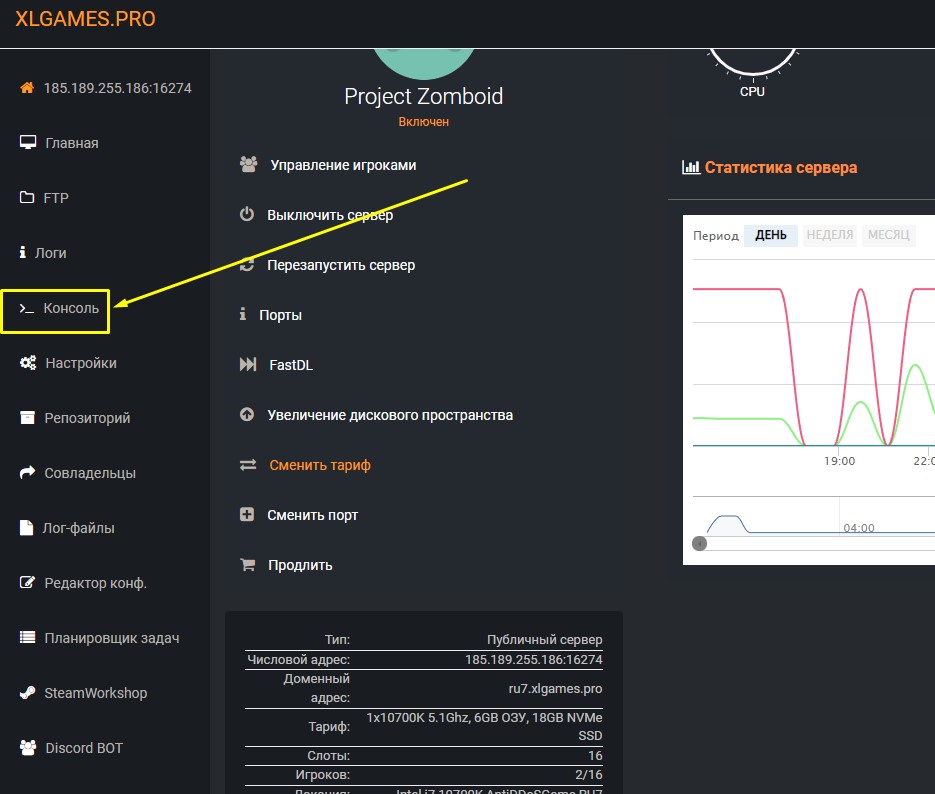Screen dimensions: 935x794
Task: Open Настройки section
Action: coord(81,363)
